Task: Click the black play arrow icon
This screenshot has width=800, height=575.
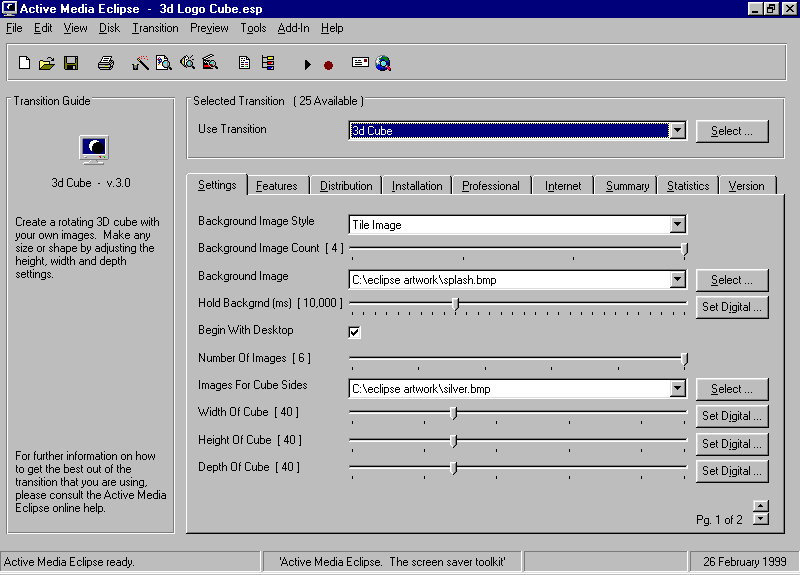Action: click(x=307, y=65)
